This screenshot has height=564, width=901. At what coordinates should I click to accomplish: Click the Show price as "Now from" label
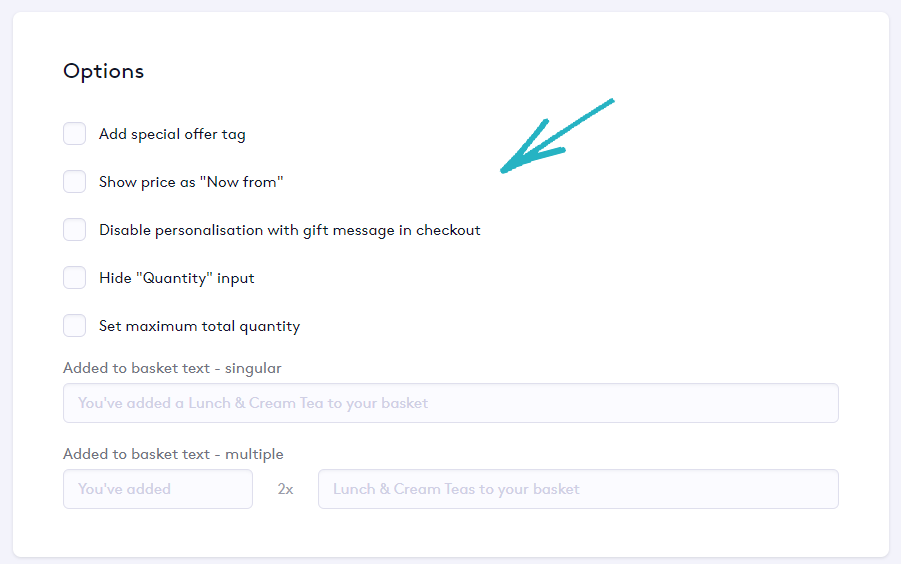tap(191, 182)
